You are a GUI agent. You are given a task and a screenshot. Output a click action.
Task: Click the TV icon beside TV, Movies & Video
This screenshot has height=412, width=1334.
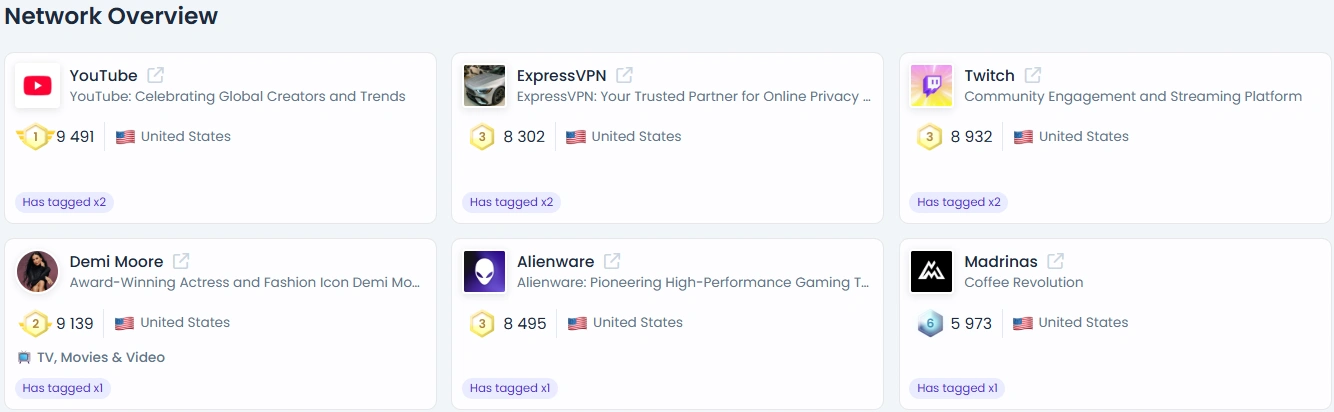(24, 358)
